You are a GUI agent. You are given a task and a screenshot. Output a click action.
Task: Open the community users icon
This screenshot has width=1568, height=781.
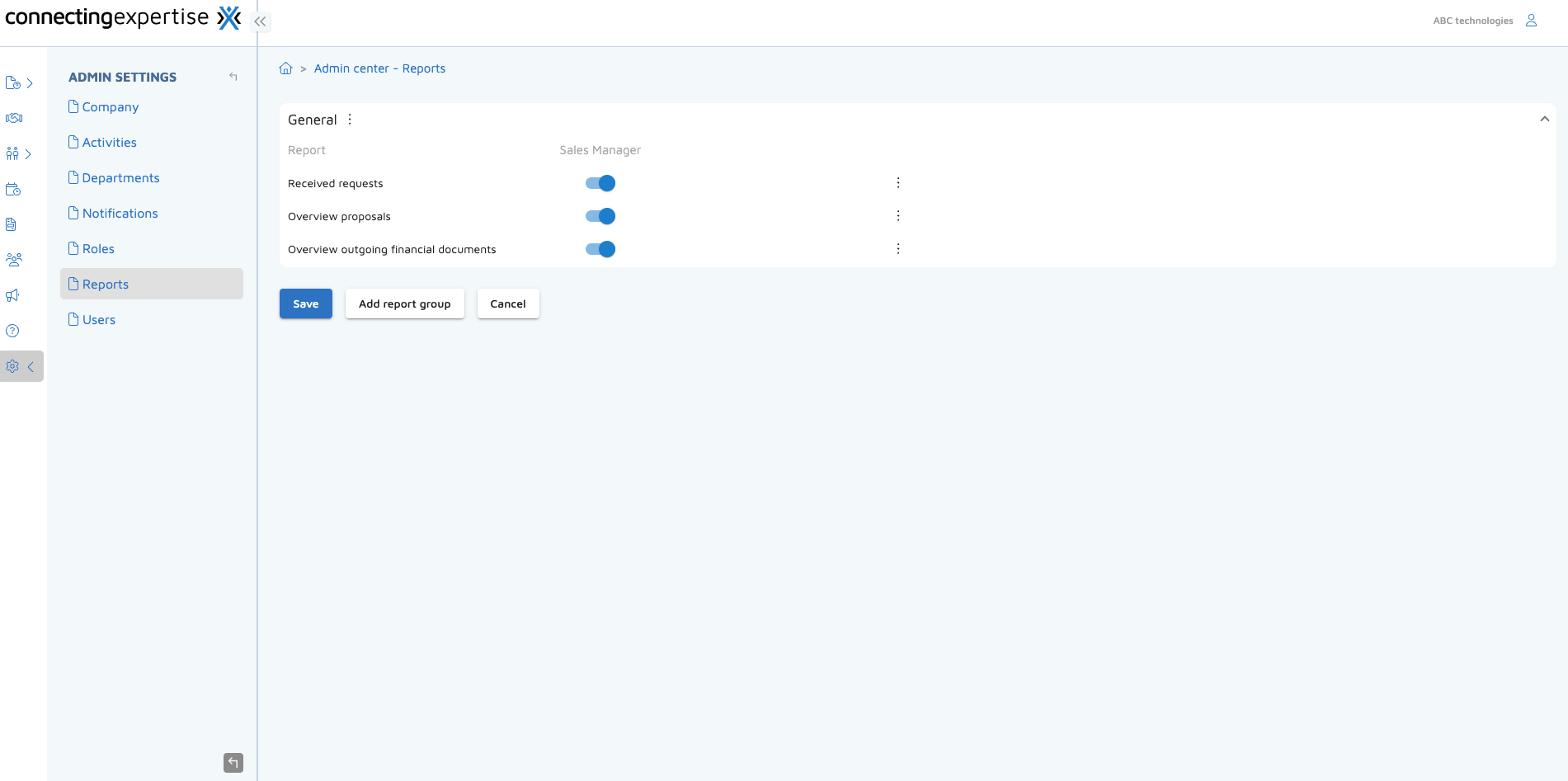click(13, 259)
